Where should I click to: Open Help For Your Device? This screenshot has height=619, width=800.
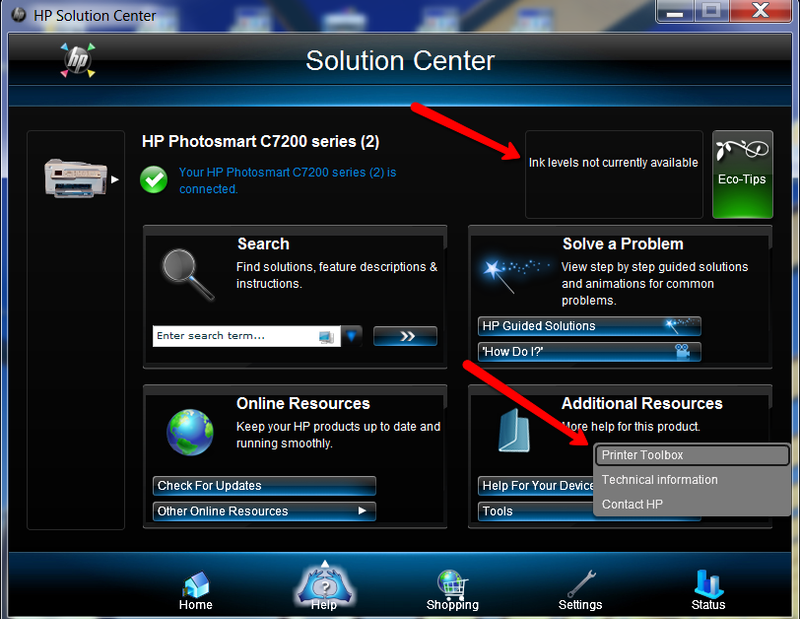point(536,486)
